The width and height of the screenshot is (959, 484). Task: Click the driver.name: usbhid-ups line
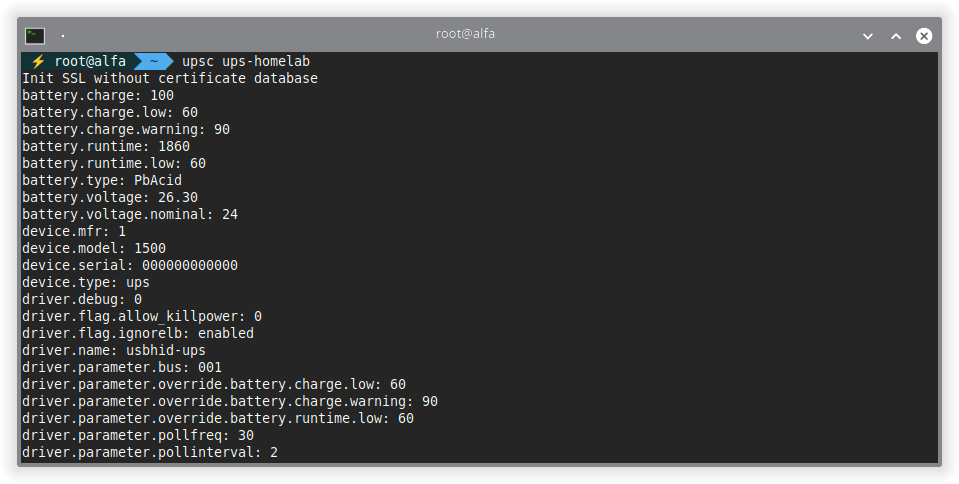[114, 350]
